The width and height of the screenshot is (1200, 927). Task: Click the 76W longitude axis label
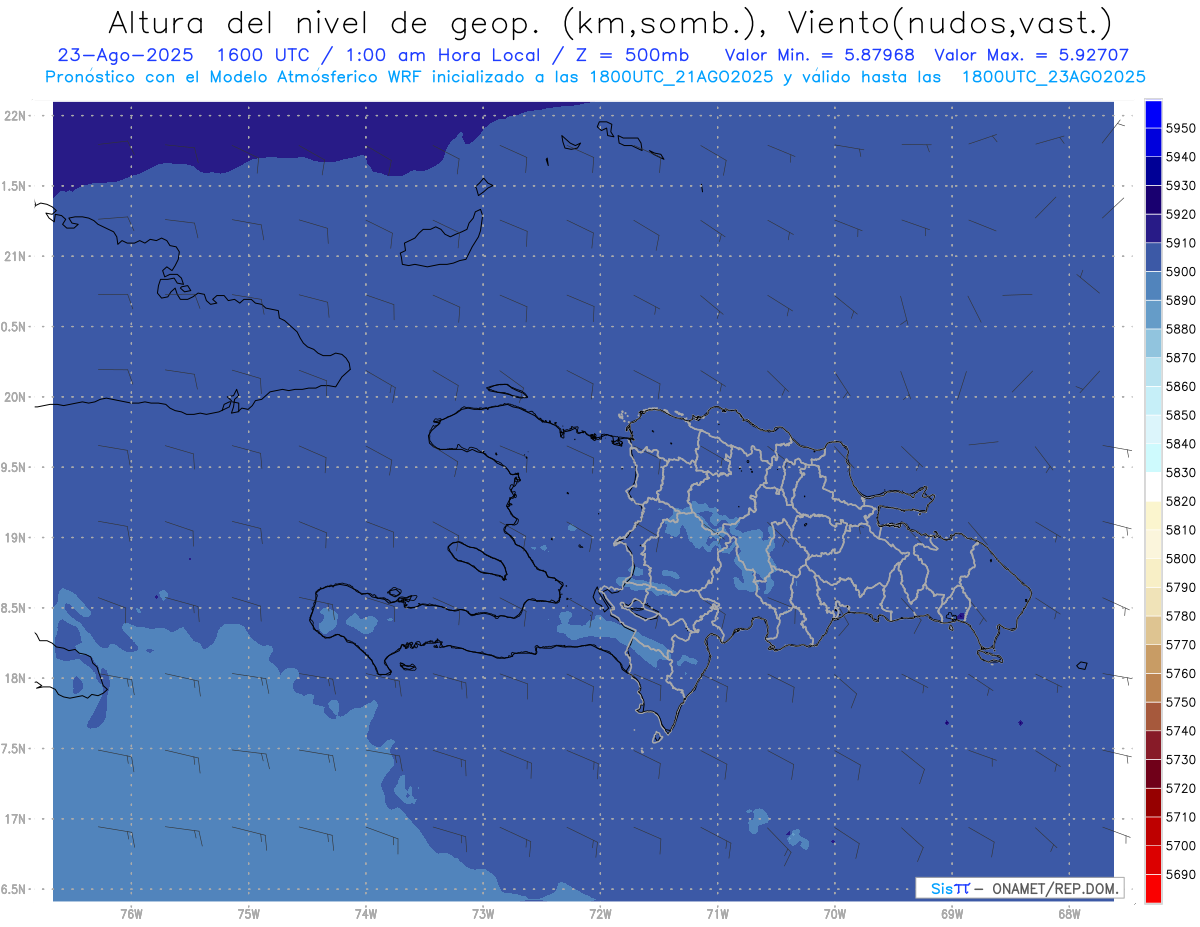tap(131, 914)
